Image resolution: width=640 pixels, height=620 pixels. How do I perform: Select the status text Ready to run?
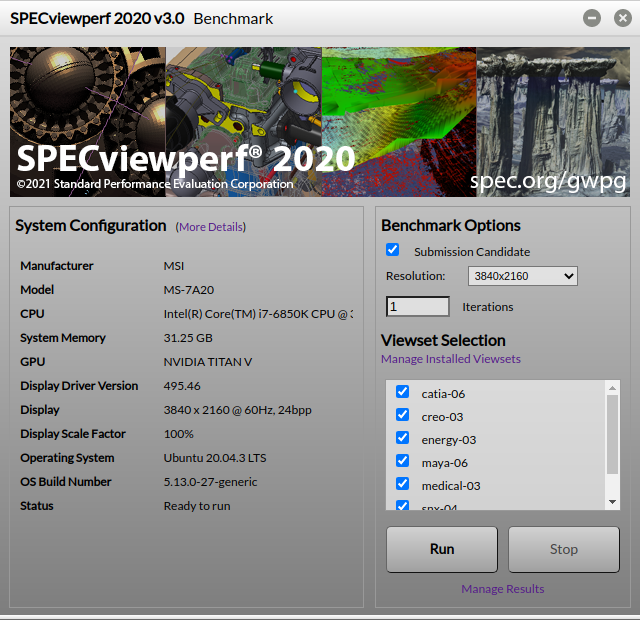coord(197,506)
